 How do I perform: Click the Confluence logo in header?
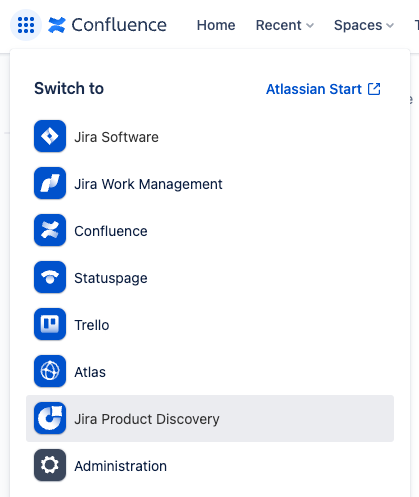tap(57, 25)
